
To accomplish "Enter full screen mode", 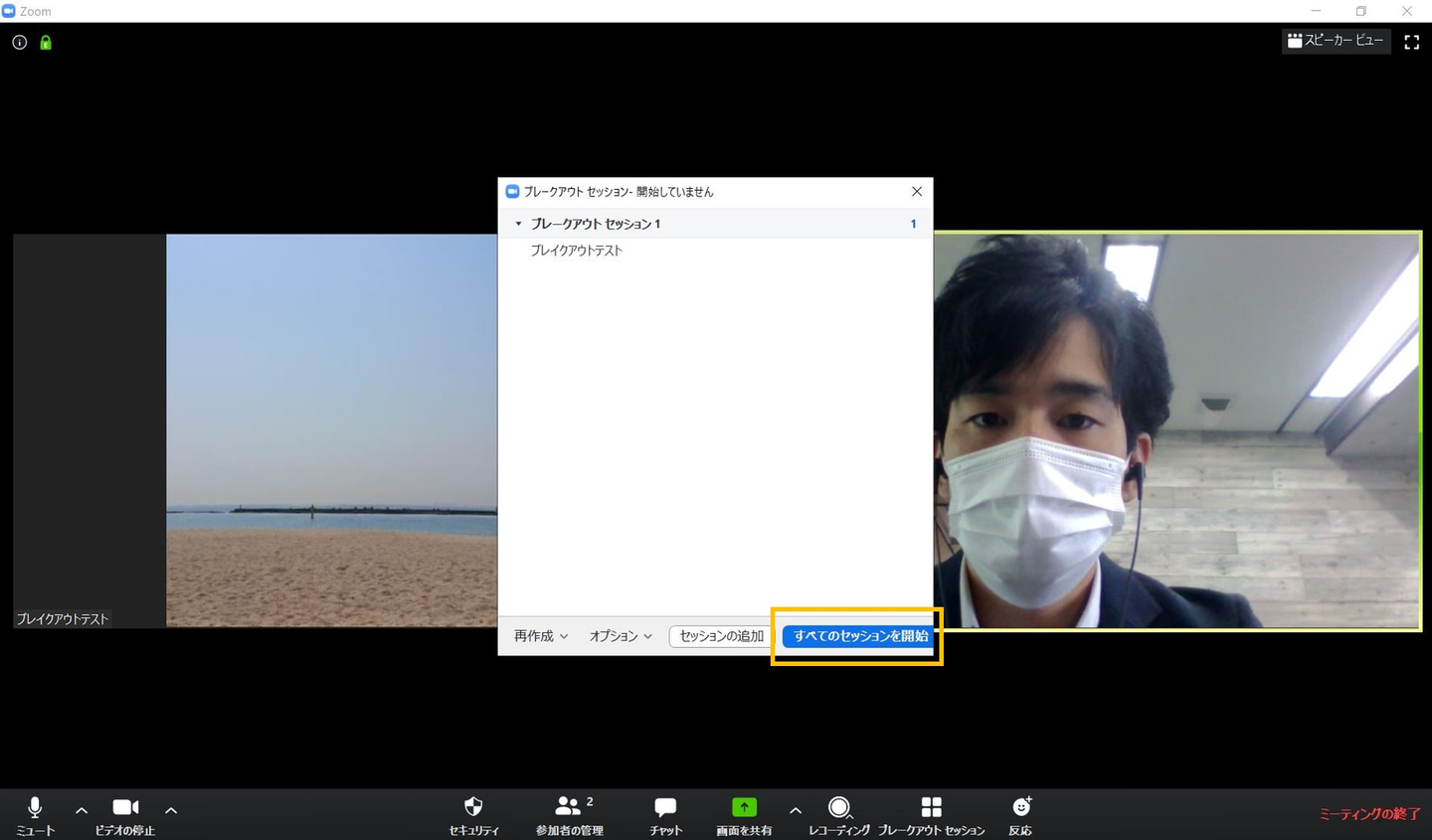I will pyautogui.click(x=1411, y=42).
